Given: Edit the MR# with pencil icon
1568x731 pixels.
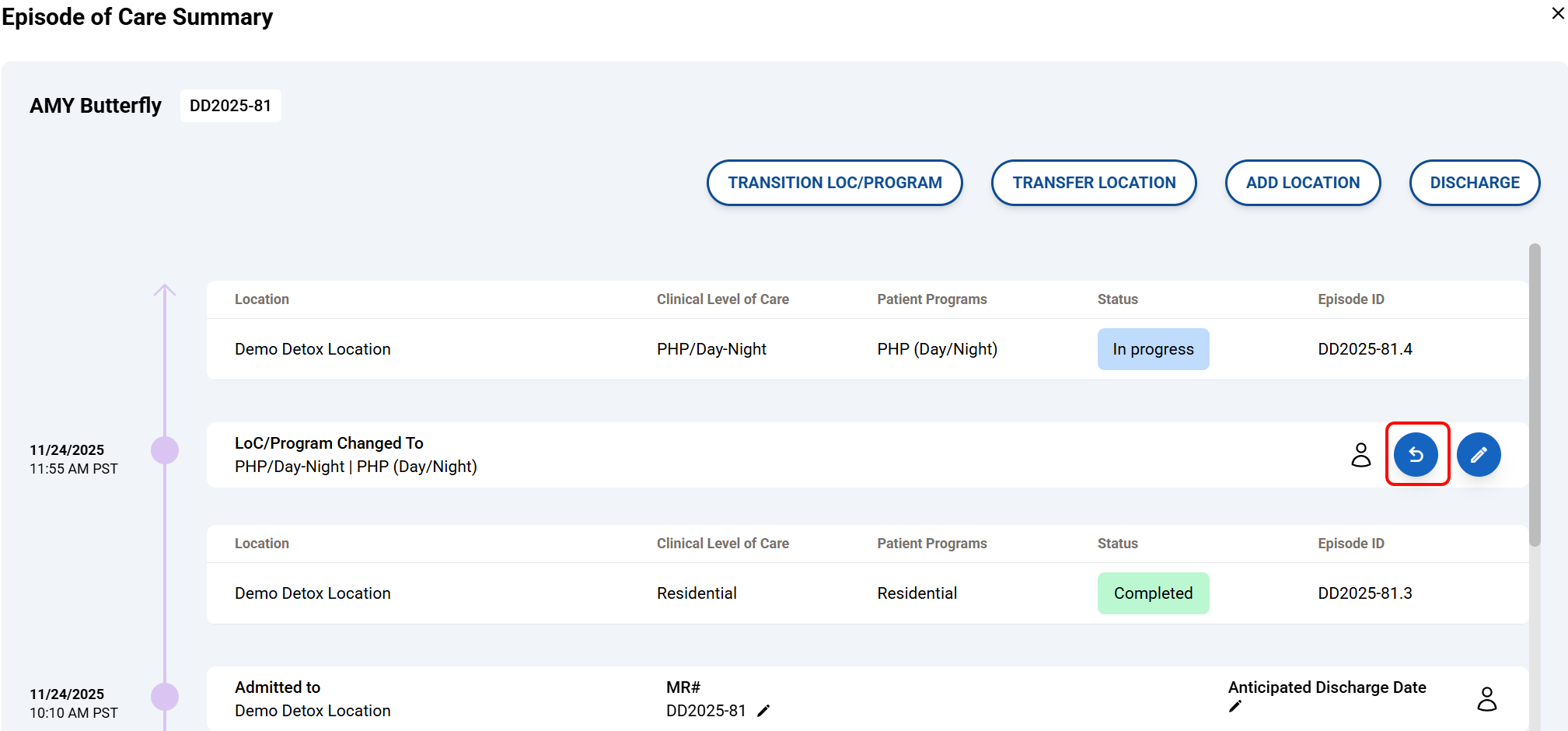Looking at the screenshot, I should click(763, 711).
